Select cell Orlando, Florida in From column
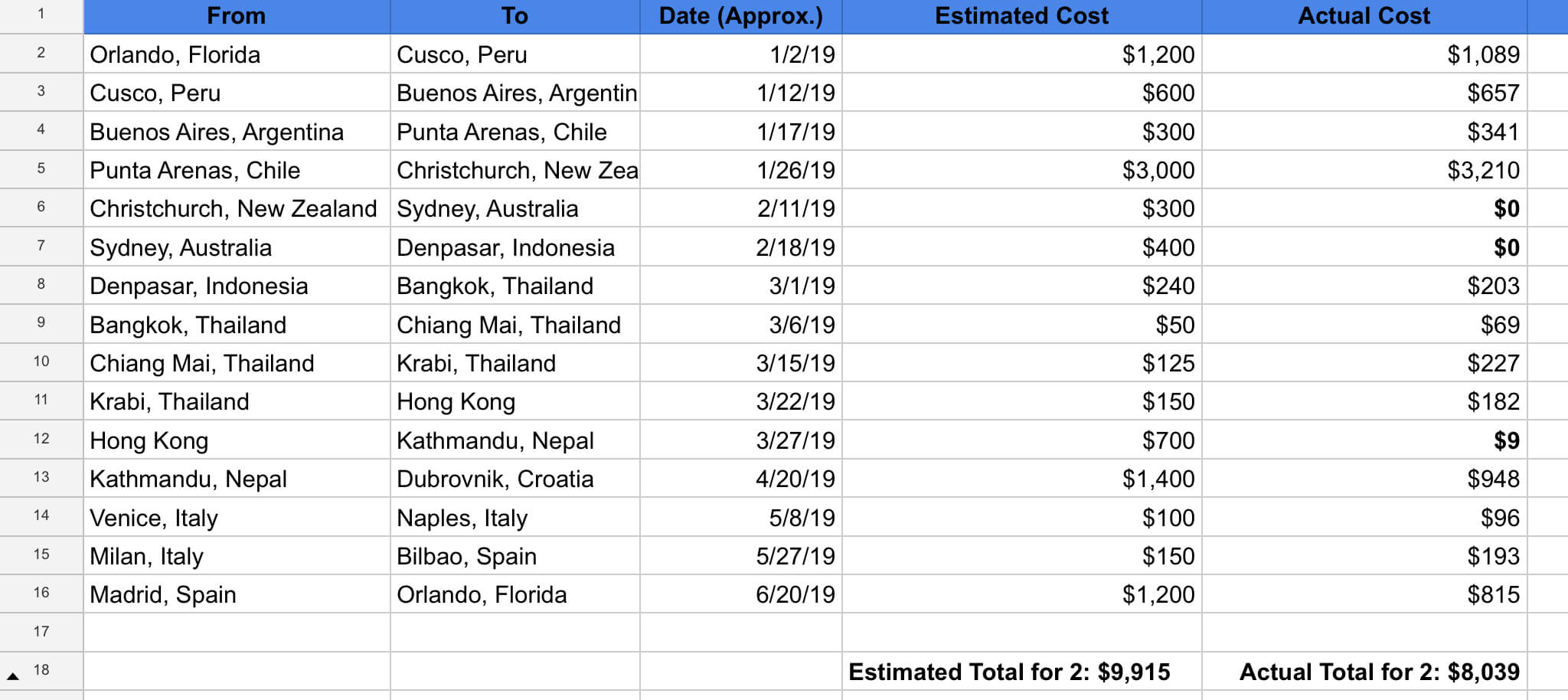Screen dimensions: 1568x700 [x=237, y=54]
